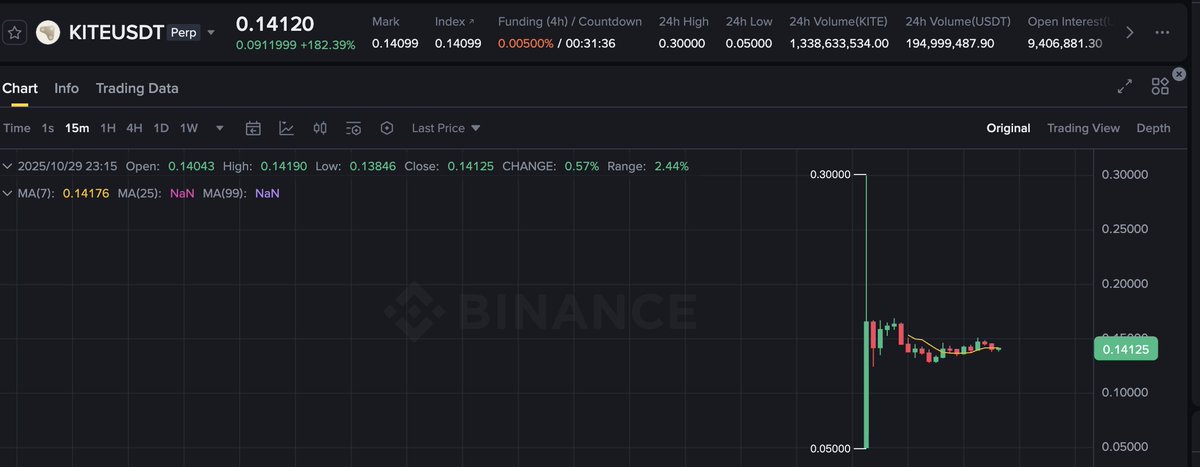Click the candlestick chart style icon
Screen dimensions: 1200x467
coord(320,128)
